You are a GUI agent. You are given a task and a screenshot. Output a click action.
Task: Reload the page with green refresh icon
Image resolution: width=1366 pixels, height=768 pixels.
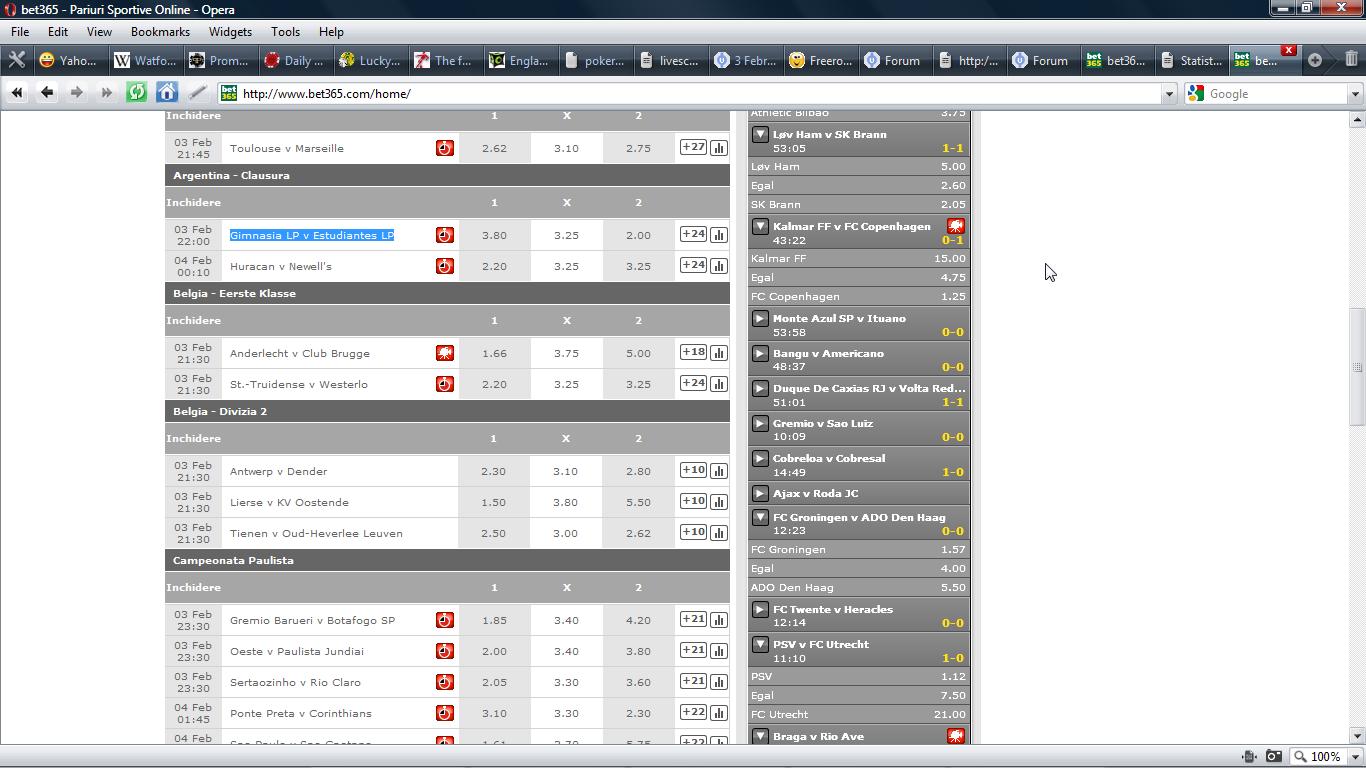pos(137,93)
